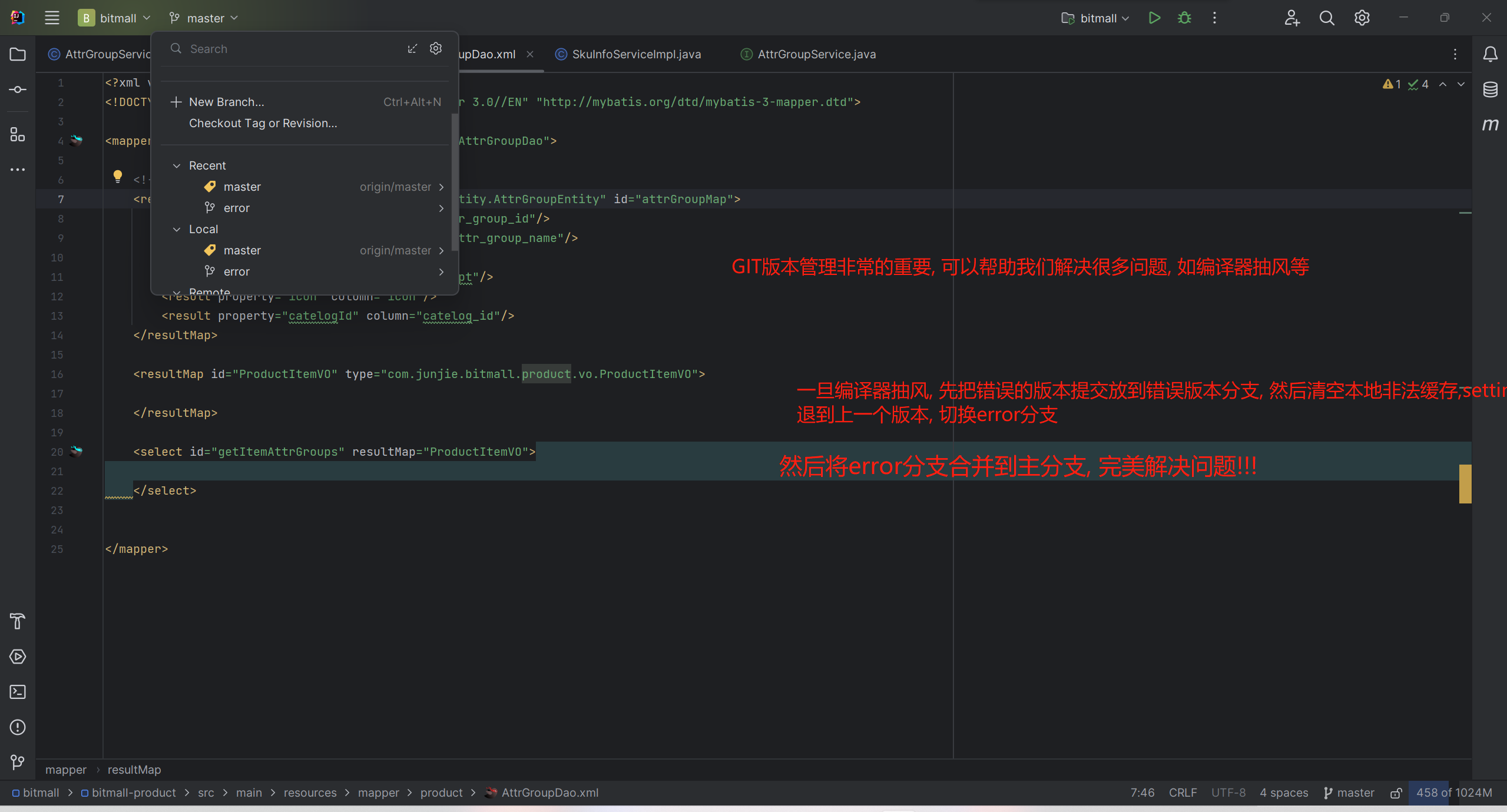Show more tool windows via ellipsis
1507x812 pixels.
18,170
